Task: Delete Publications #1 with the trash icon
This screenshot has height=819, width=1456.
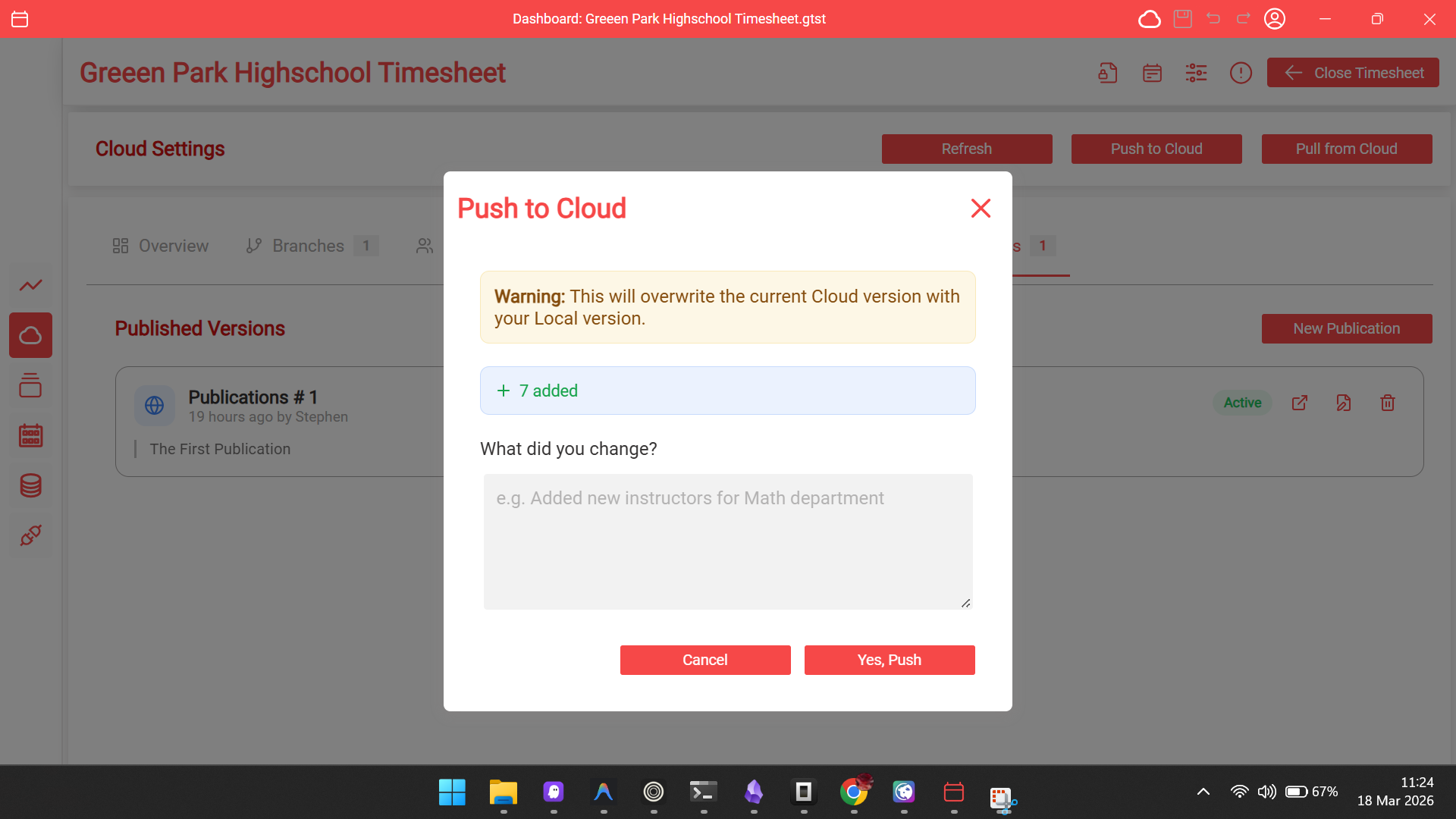Action: [x=1387, y=403]
